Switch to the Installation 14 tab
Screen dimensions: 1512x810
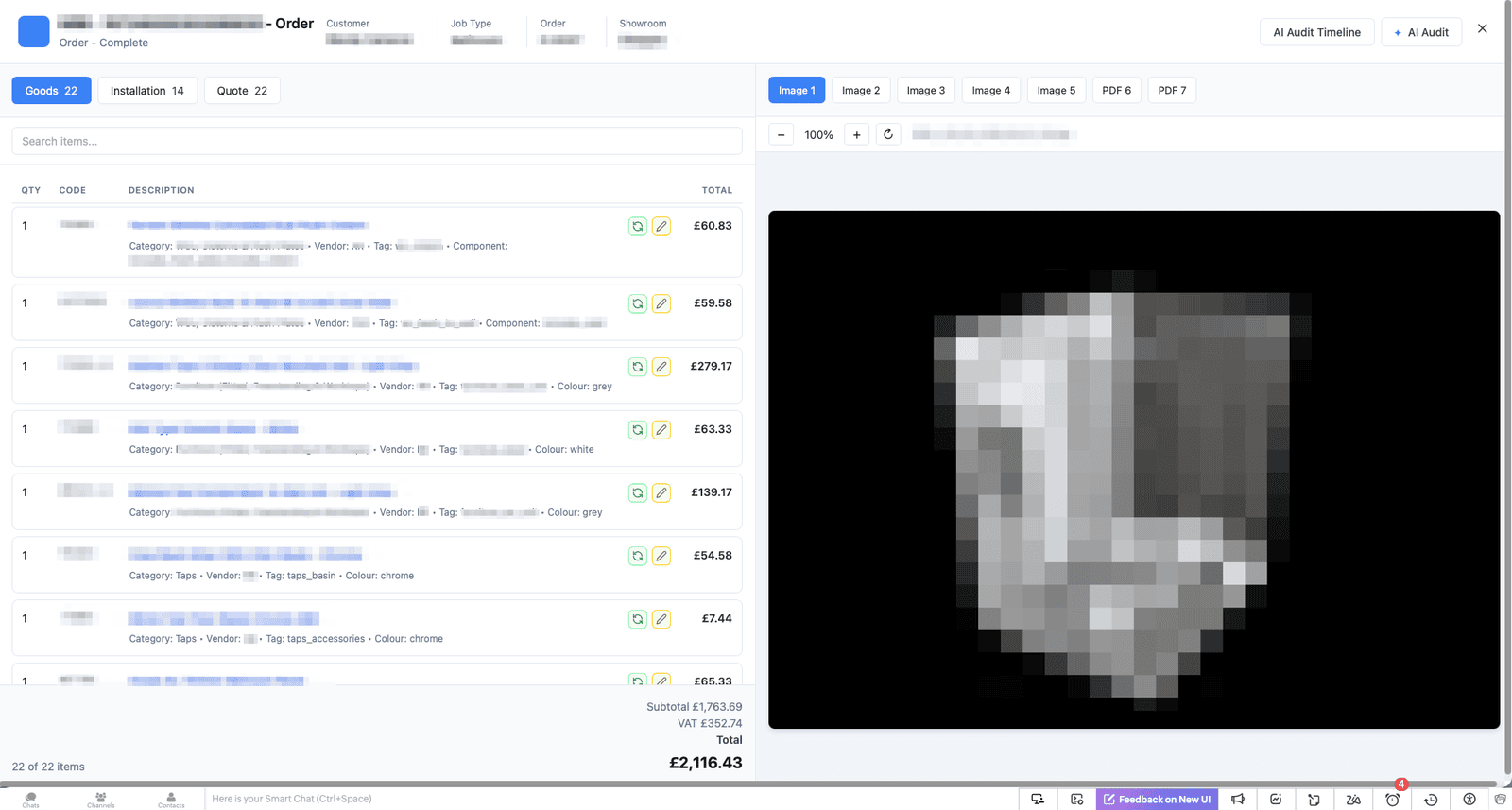coord(147,91)
